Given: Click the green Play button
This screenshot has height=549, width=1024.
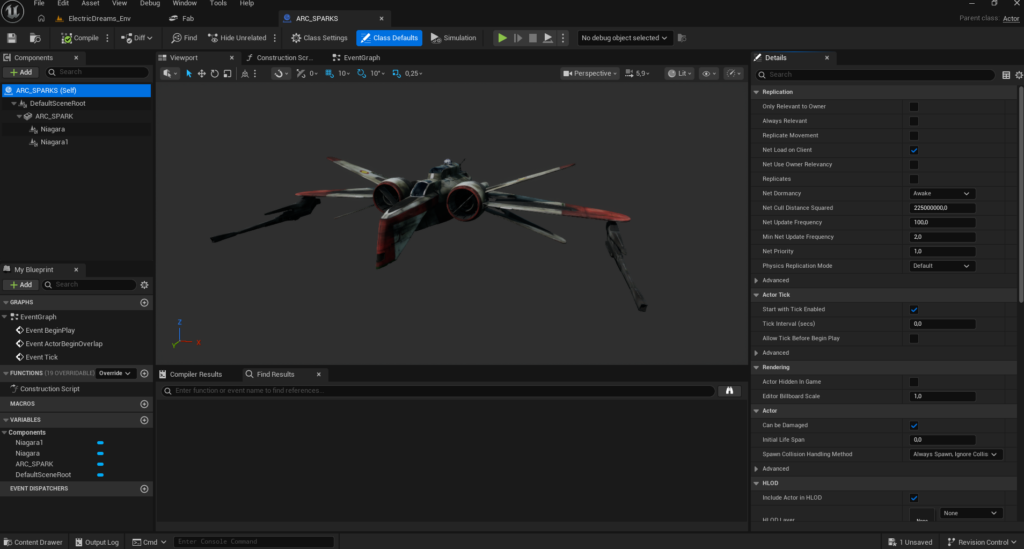Looking at the screenshot, I should click(x=502, y=38).
